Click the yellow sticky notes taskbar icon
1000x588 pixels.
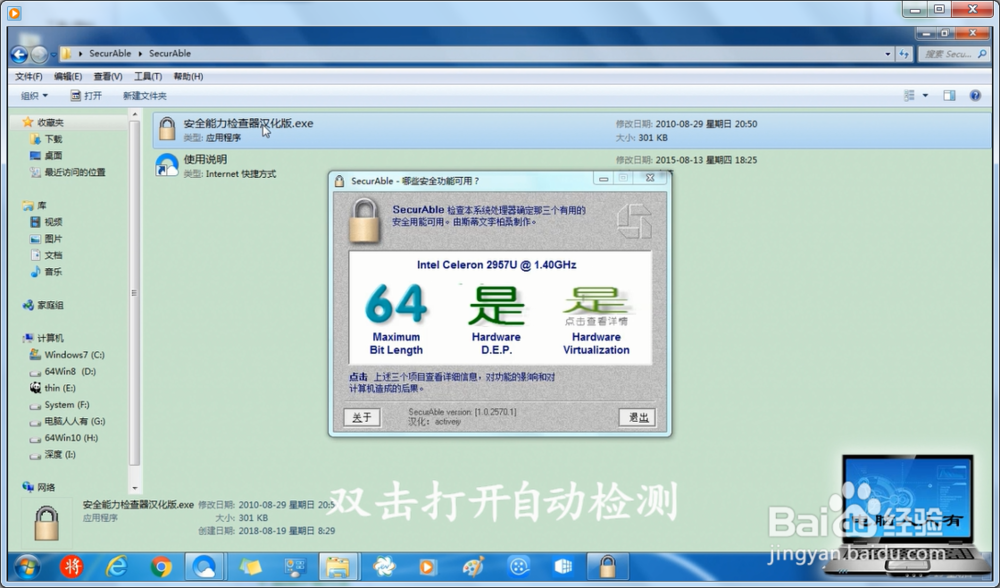click(x=250, y=566)
